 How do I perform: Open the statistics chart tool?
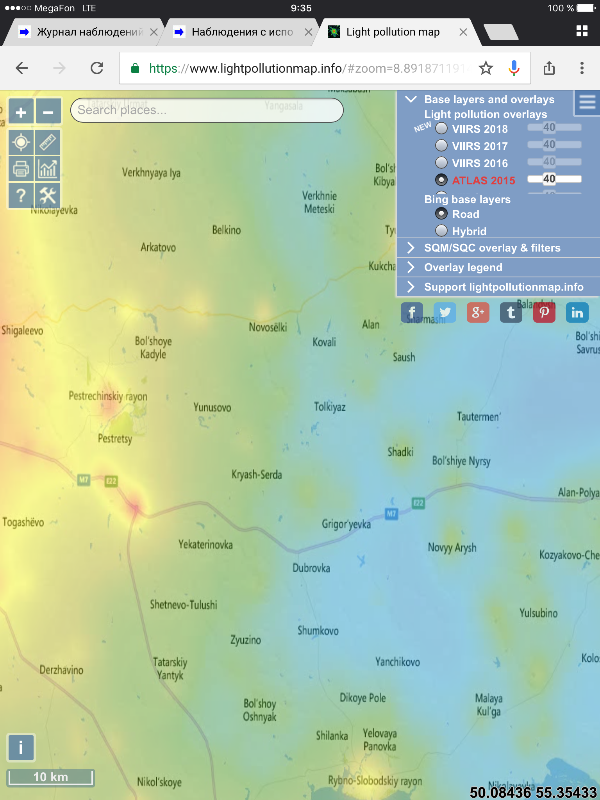pyautogui.click(x=48, y=169)
